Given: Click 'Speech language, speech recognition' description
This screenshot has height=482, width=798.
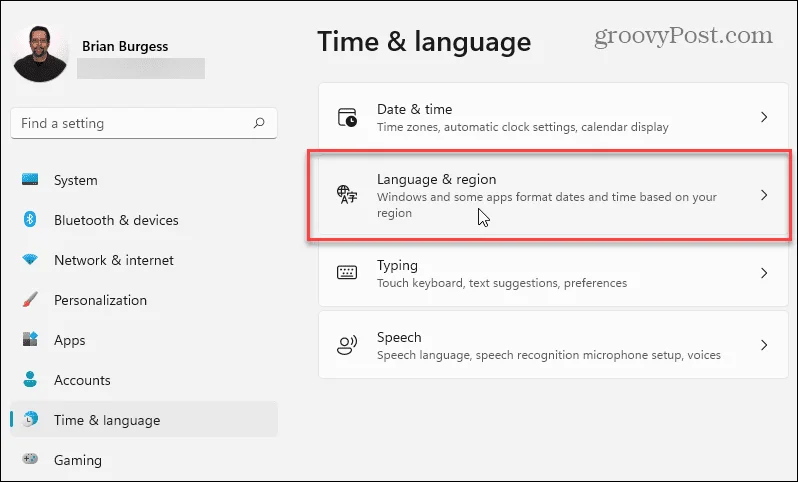Looking at the screenshot, I should pyautogui.click(x=549, y=355).
